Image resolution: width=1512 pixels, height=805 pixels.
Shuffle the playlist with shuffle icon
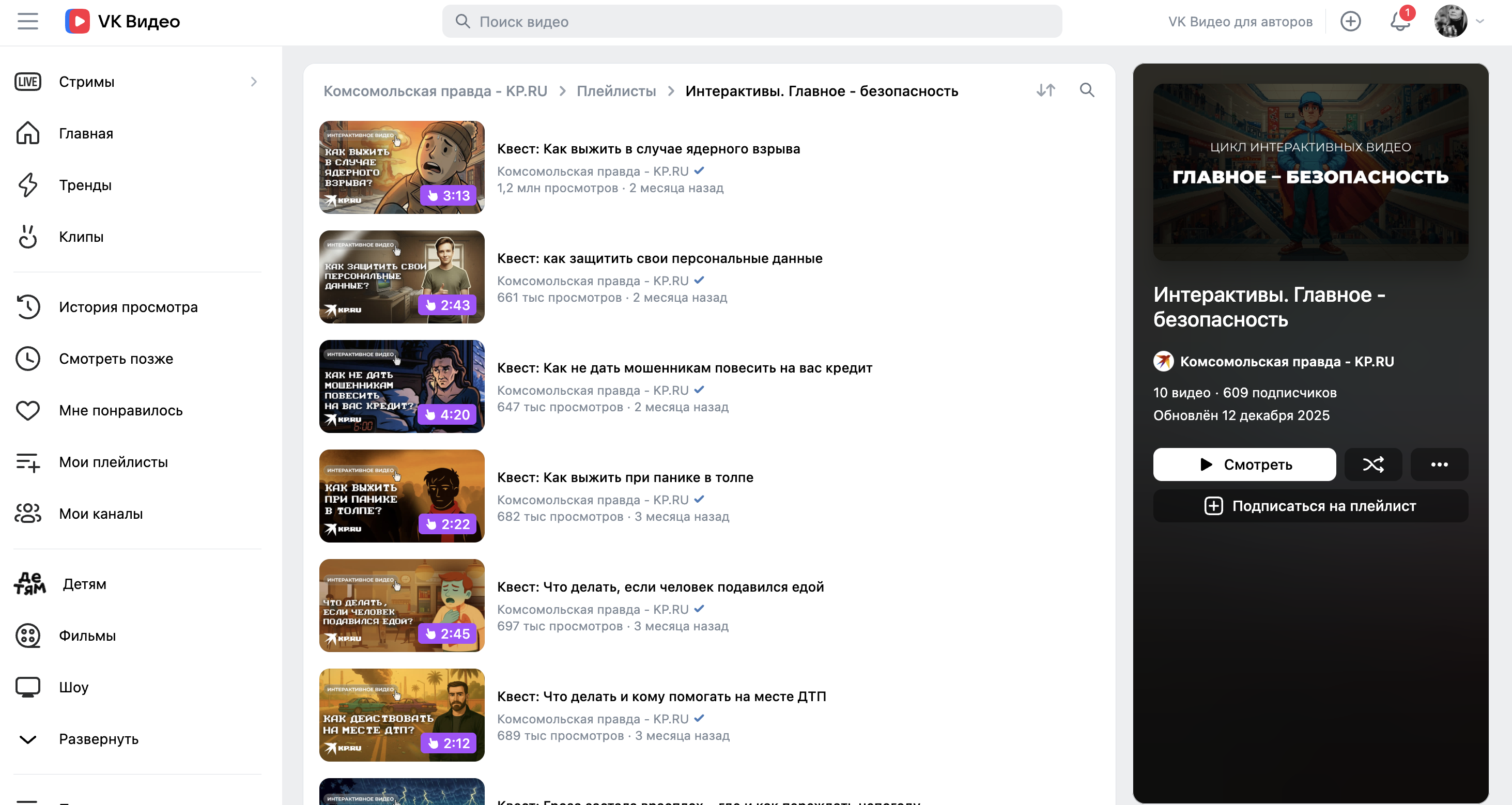pyautogui.click(x=1373, y=465)
